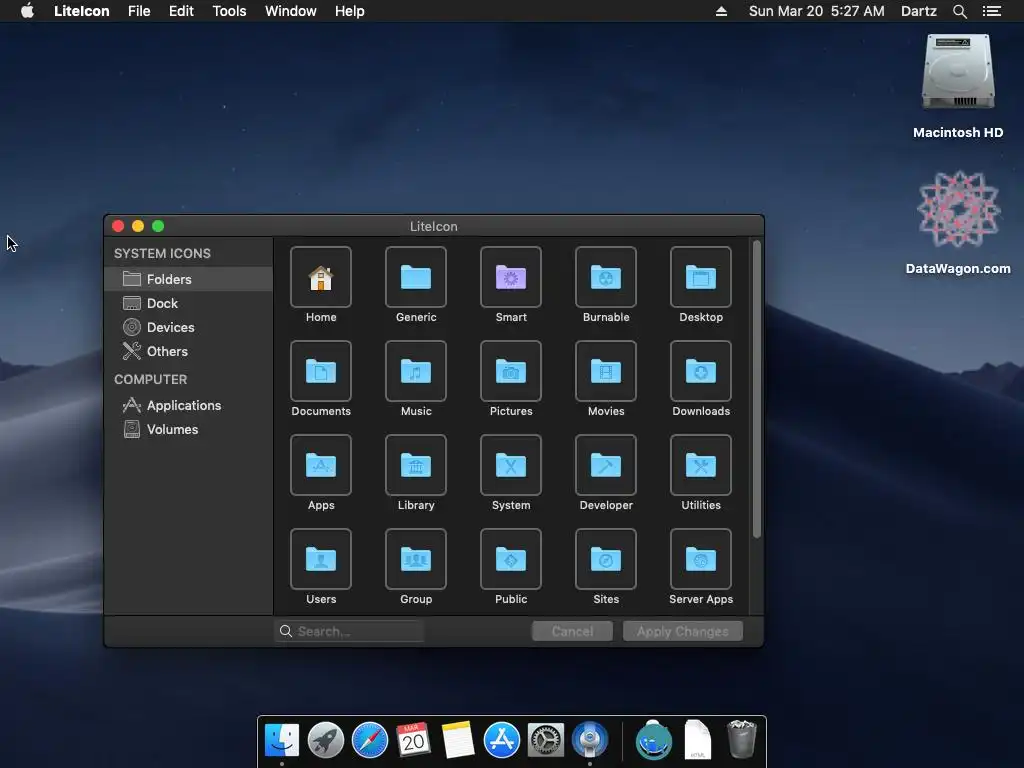
Task: Click the Public folder icon
Action: 511,559
